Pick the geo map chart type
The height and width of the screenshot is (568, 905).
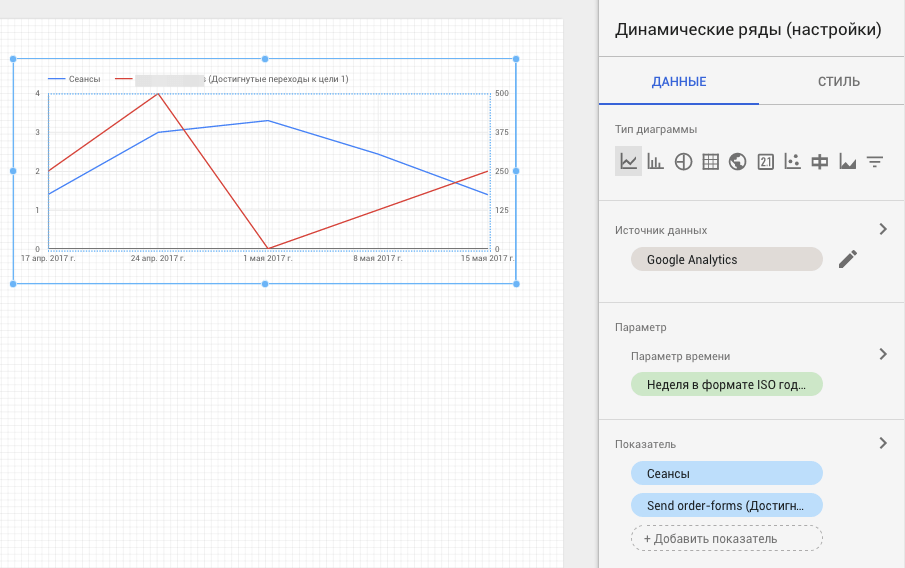coord(738,161)
